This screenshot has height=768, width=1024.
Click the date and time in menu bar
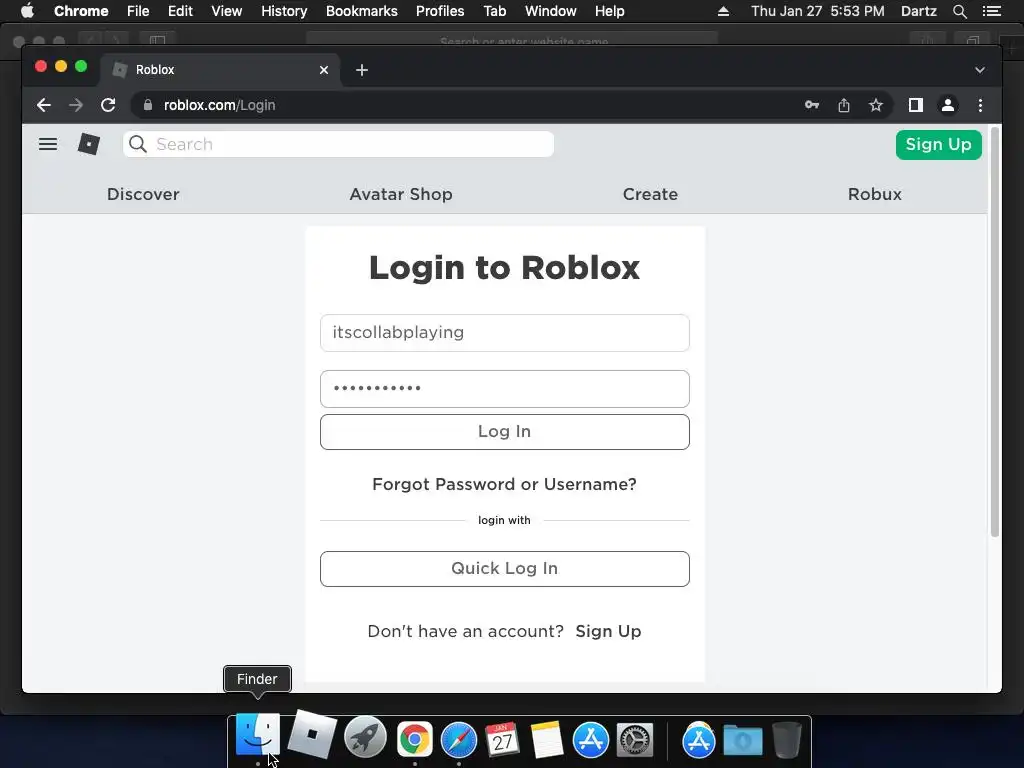click(818, 11)
